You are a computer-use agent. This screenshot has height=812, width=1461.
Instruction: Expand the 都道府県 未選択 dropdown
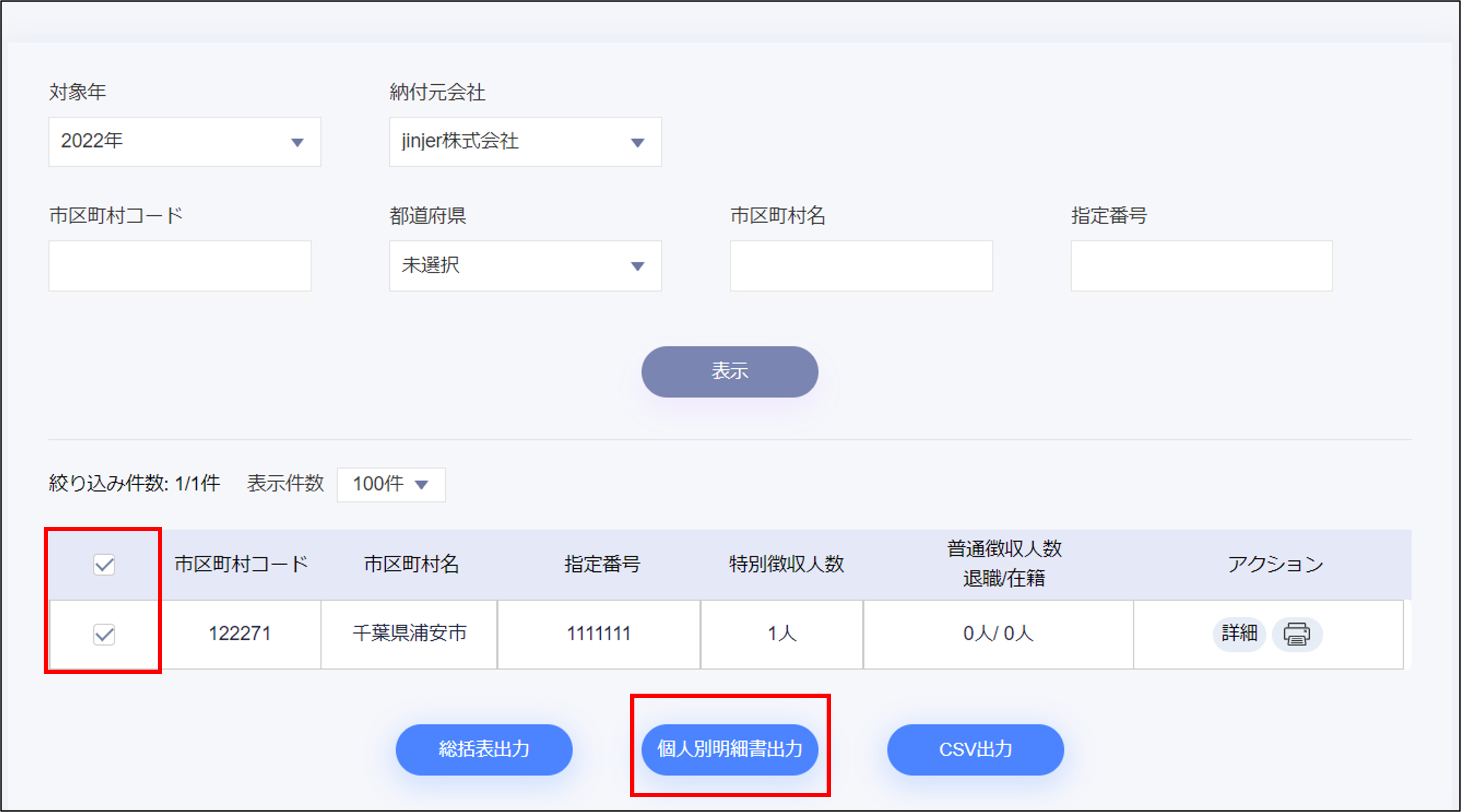(x=525, y=266)
